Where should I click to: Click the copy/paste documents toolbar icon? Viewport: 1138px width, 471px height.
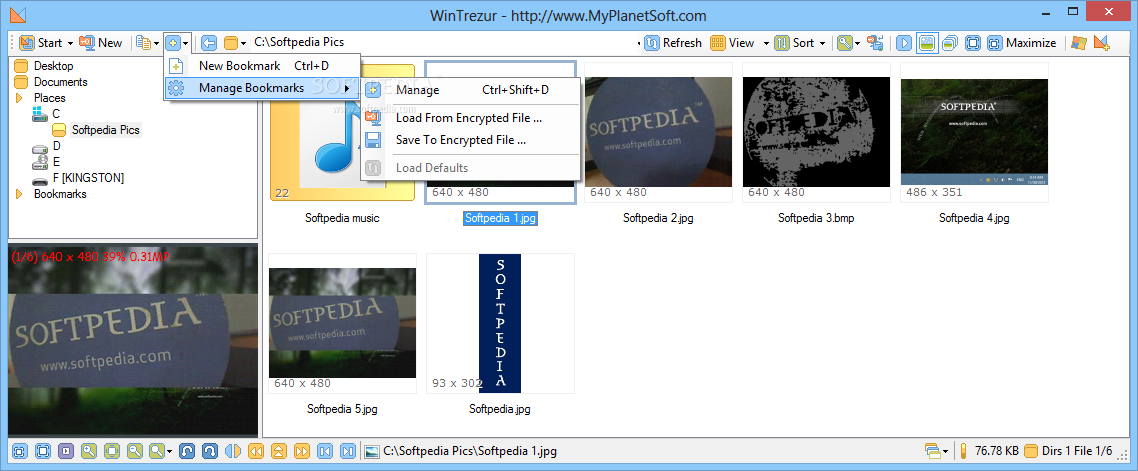tap(144, 43)
